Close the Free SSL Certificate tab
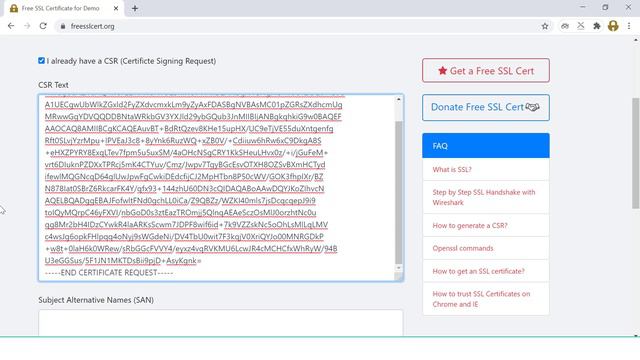The image size is (640, 360). [116, 8]
